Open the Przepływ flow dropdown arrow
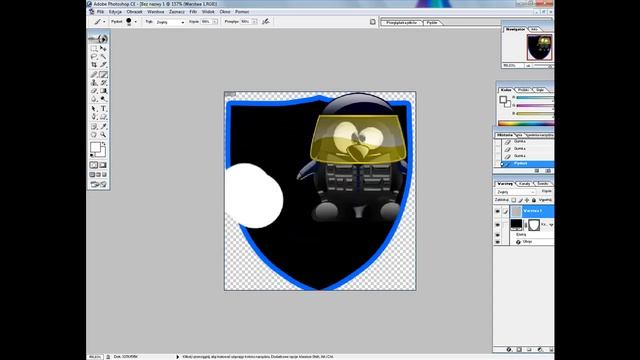This screenshot has width=640, height=360. (254, 22)
